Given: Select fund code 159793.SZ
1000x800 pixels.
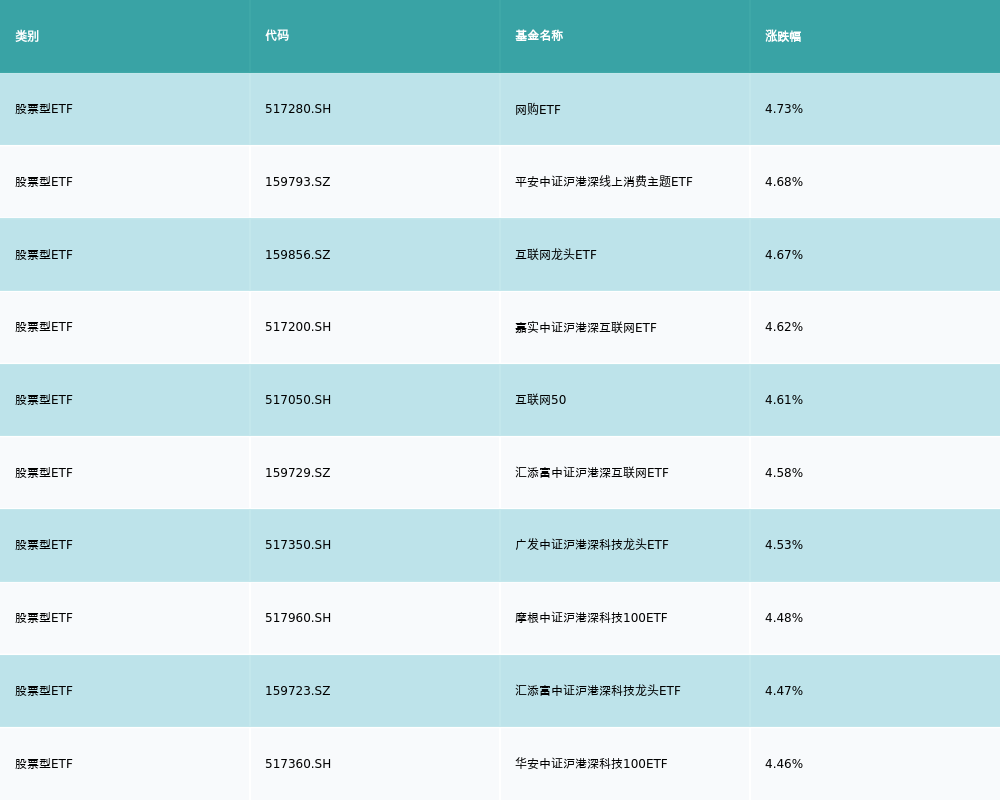Looking at the screenshot, I should (x=298, y=182).
